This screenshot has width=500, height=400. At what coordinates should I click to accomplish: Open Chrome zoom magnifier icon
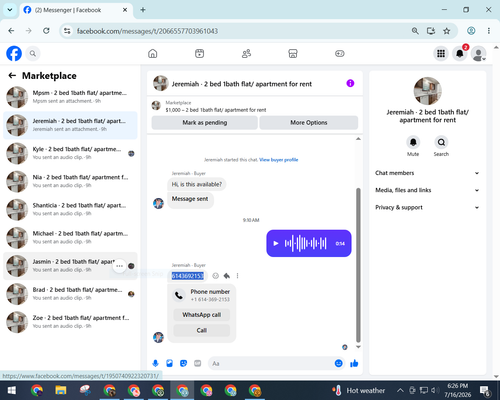pos(415,31)
